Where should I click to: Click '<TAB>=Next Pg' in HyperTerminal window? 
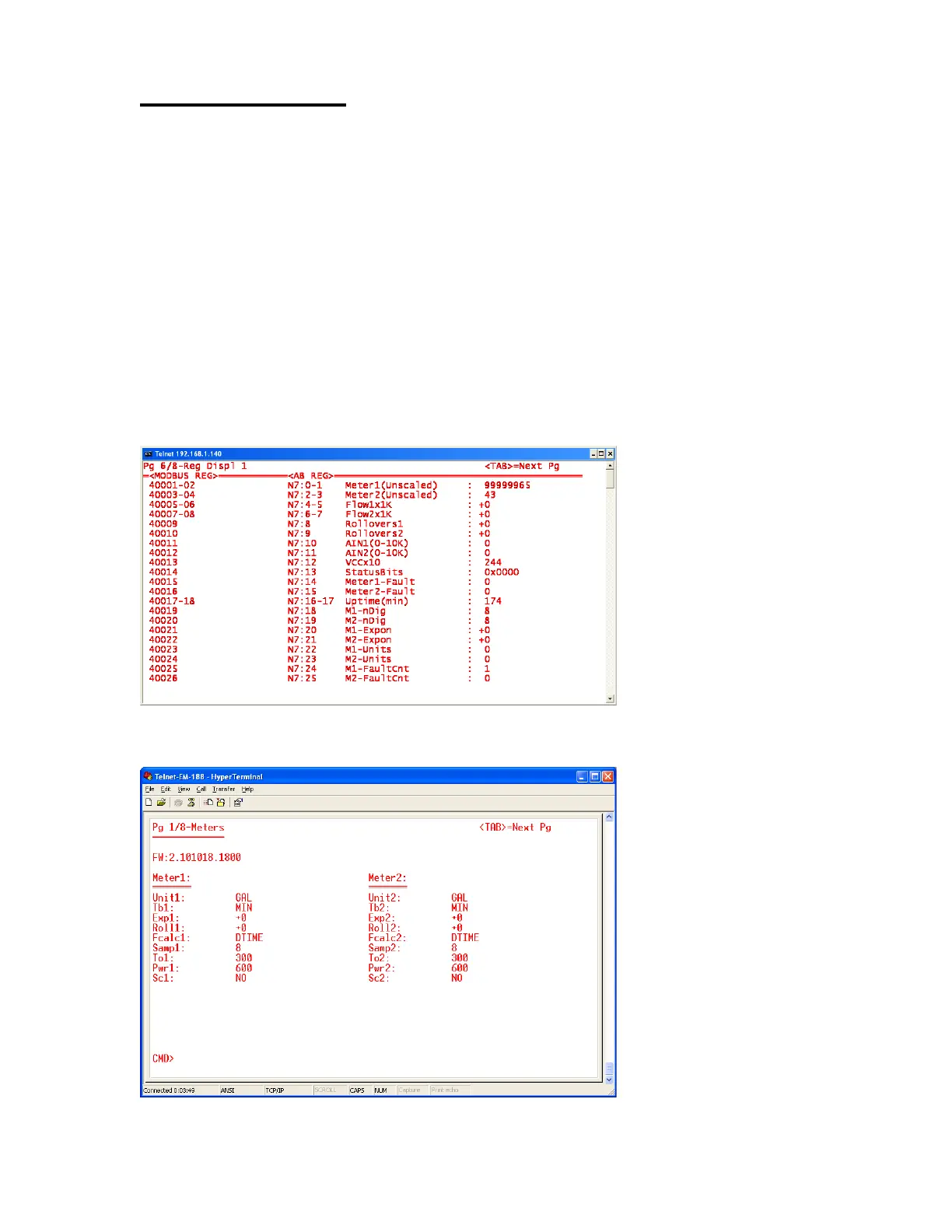tap(516, 828)
